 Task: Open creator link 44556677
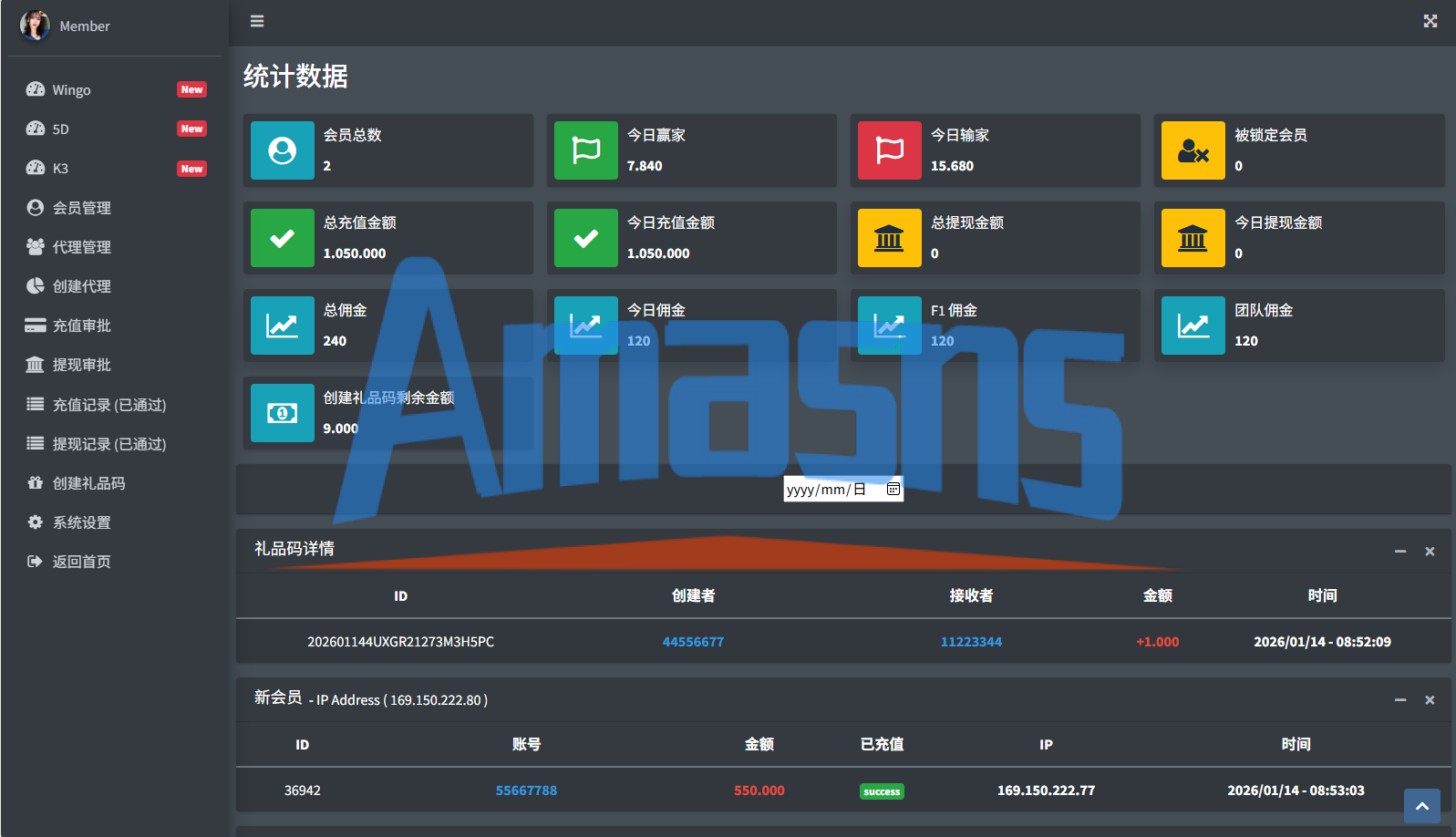(693, 642)
